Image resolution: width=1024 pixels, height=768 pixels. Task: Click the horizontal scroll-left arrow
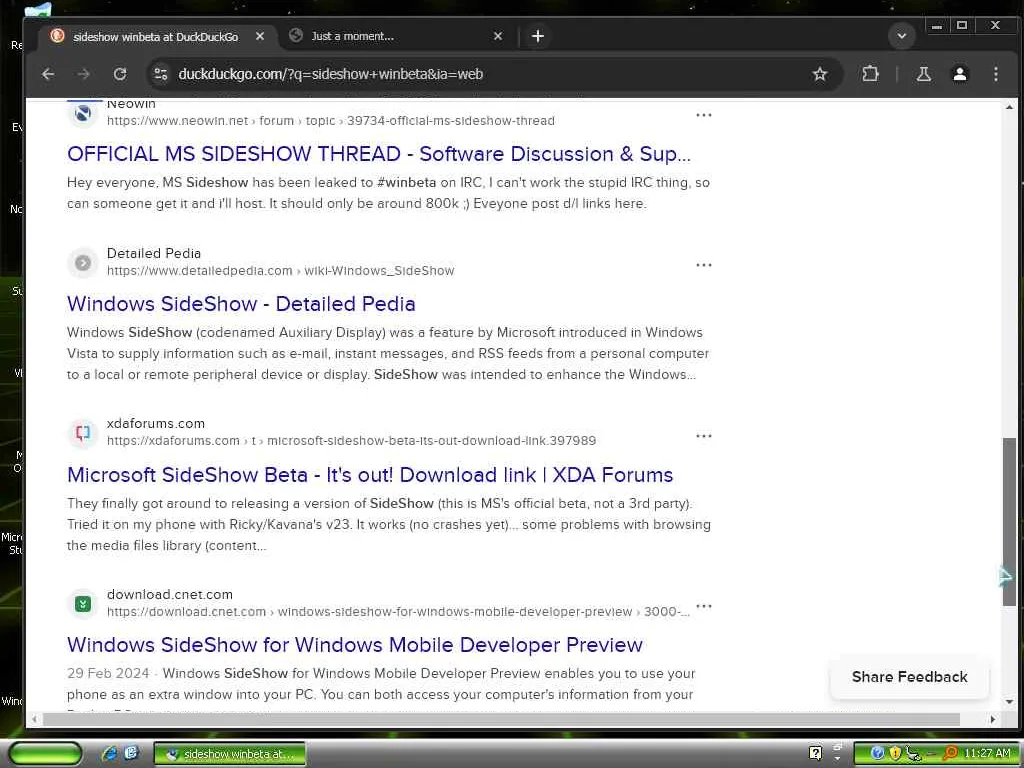34,720
